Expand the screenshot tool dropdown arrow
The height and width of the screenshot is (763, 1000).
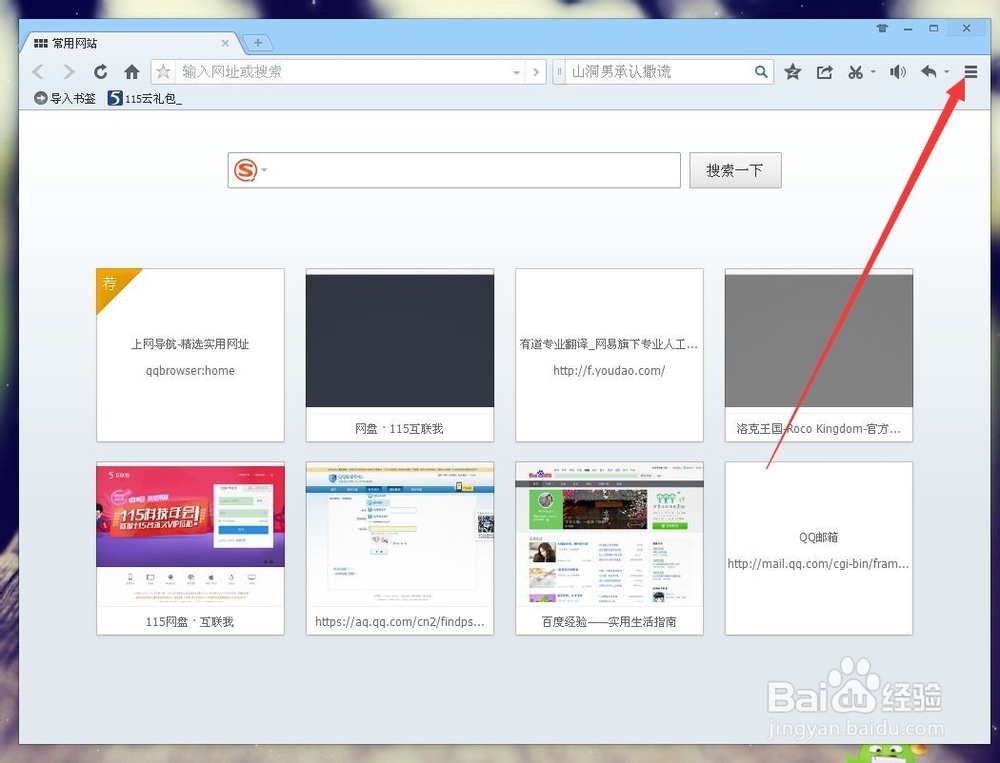[x=873, y=72]
